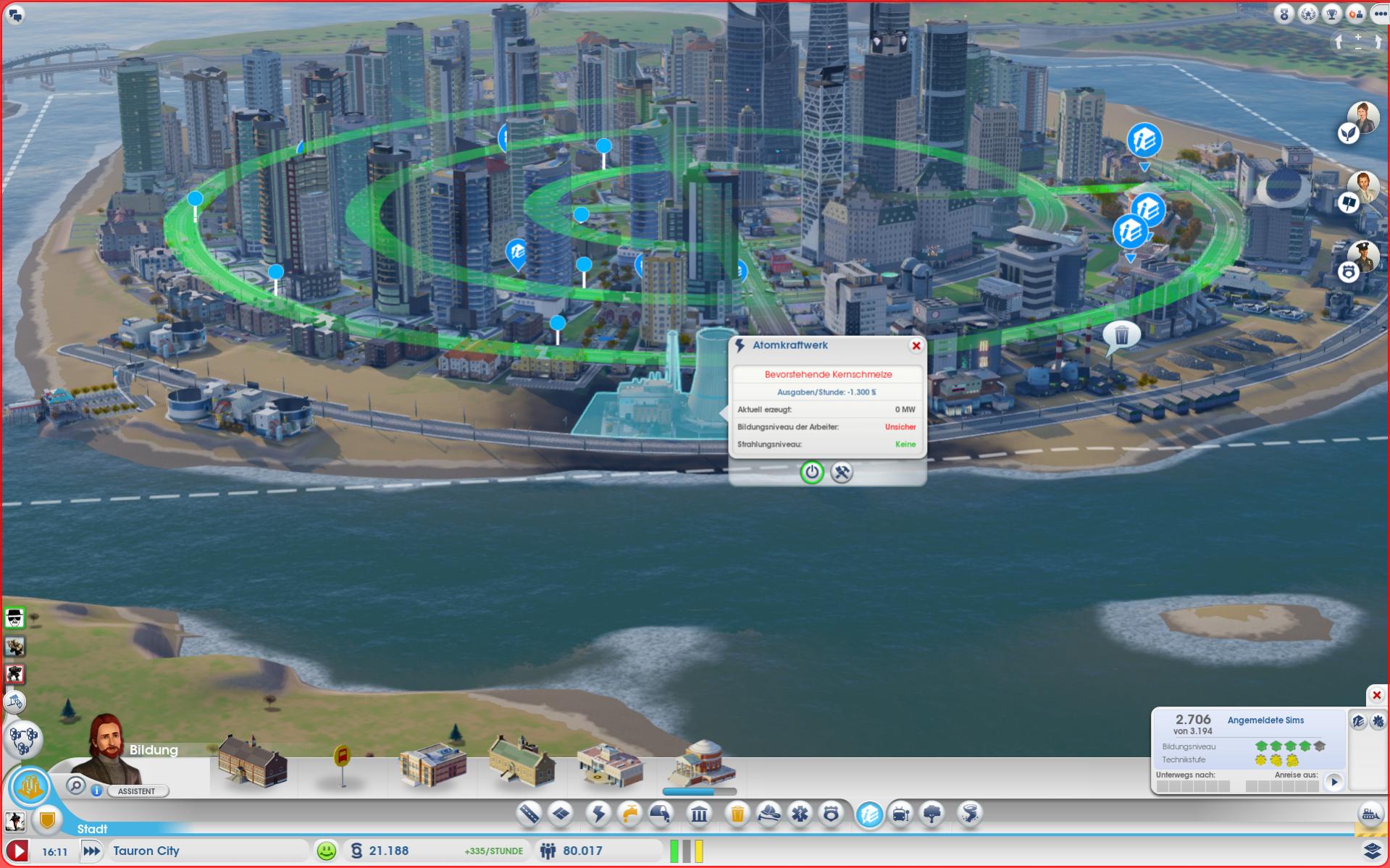Open the Fire department menu
1390x868 pixels.
click(x=769, y=814)
